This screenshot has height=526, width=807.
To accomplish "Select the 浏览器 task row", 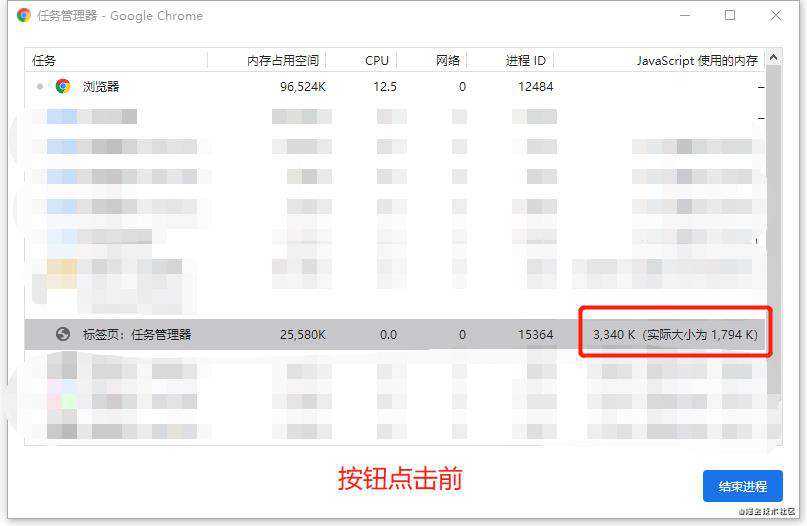I will coord(395,86).
